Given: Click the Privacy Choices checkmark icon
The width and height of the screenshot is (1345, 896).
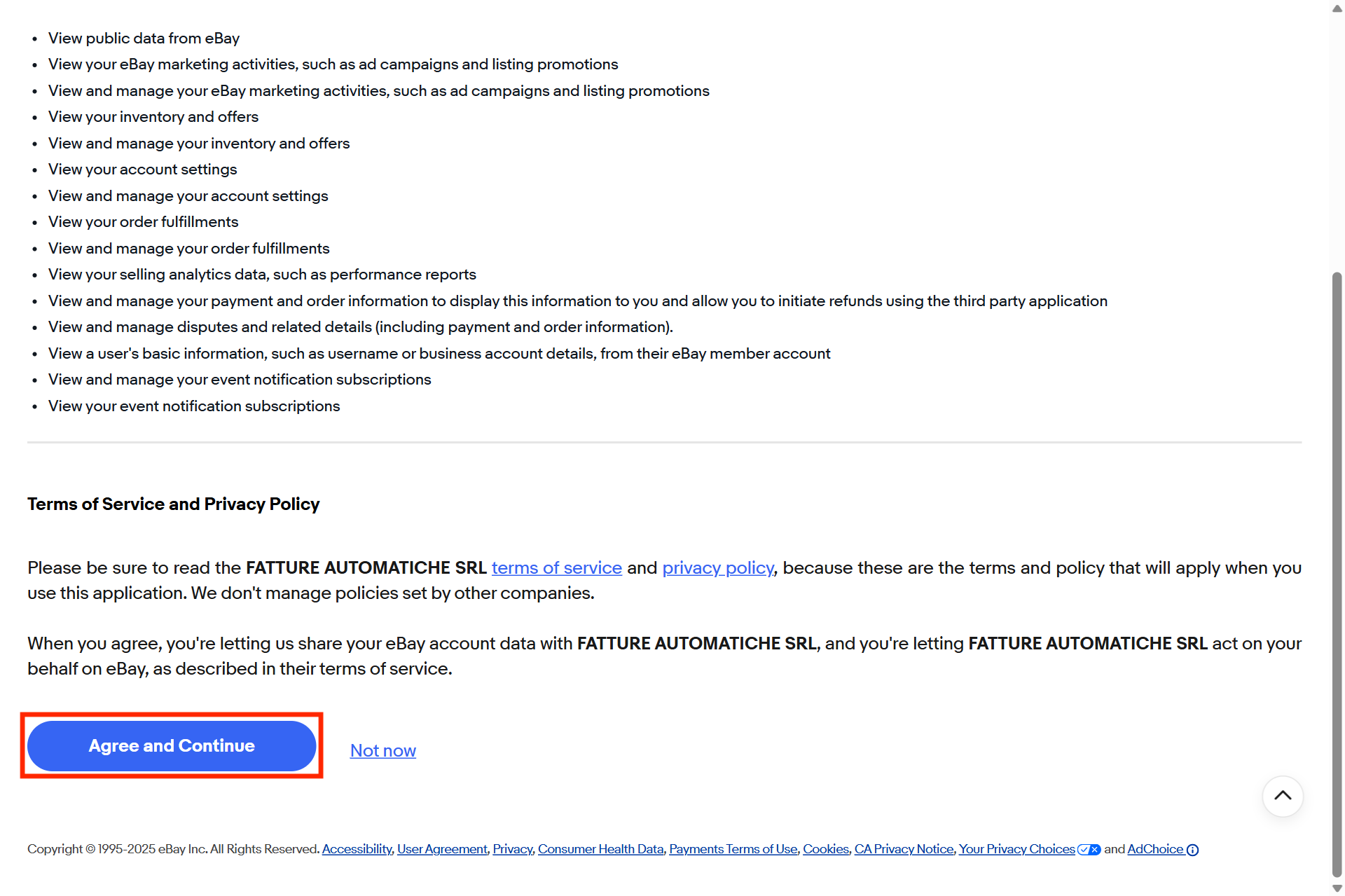Looking at the screenshot, I should pos(1089,850).
